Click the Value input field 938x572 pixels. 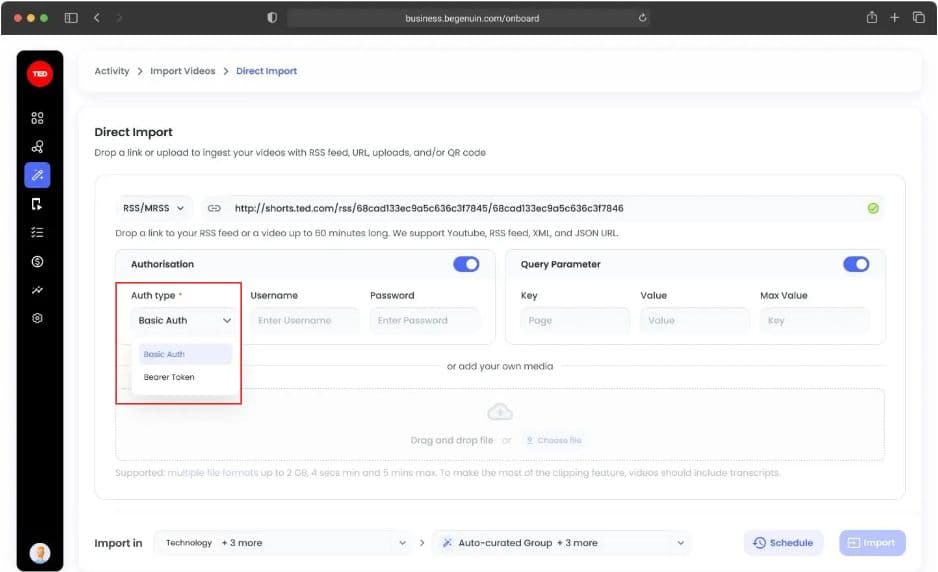tap(695, 321)
